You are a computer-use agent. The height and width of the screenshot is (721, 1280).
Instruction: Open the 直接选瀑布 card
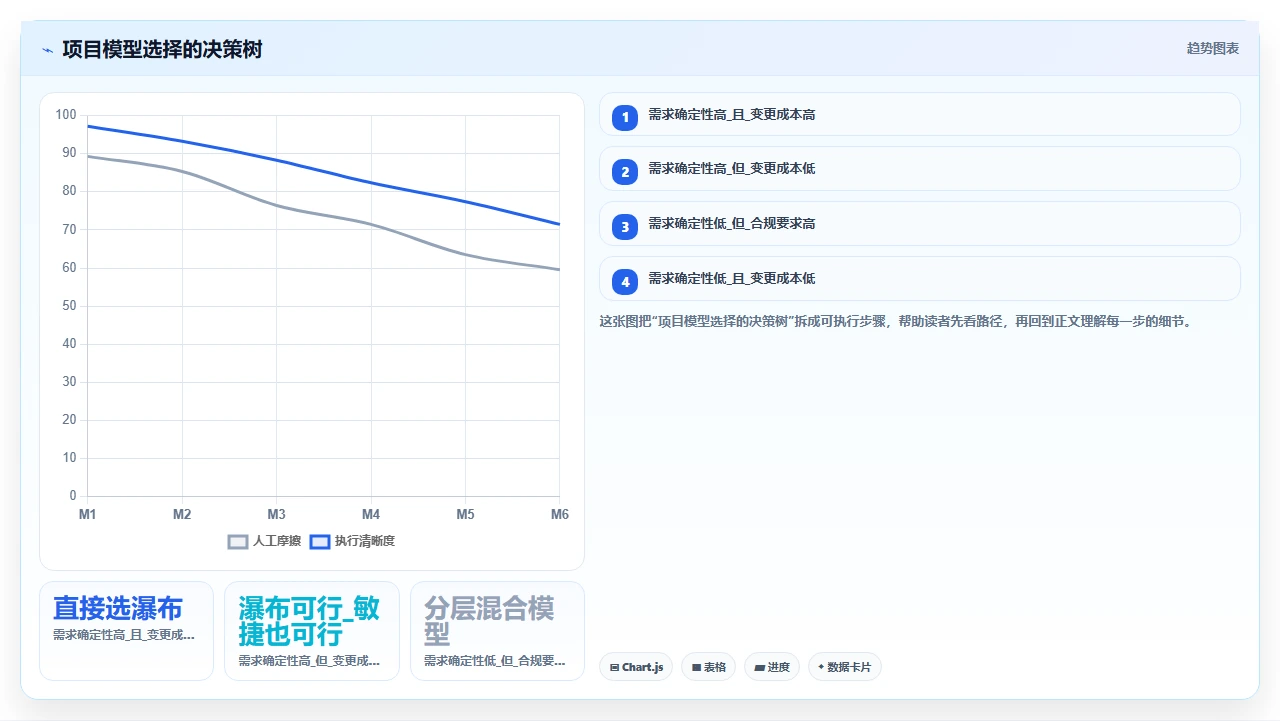[x=127, y=631]
